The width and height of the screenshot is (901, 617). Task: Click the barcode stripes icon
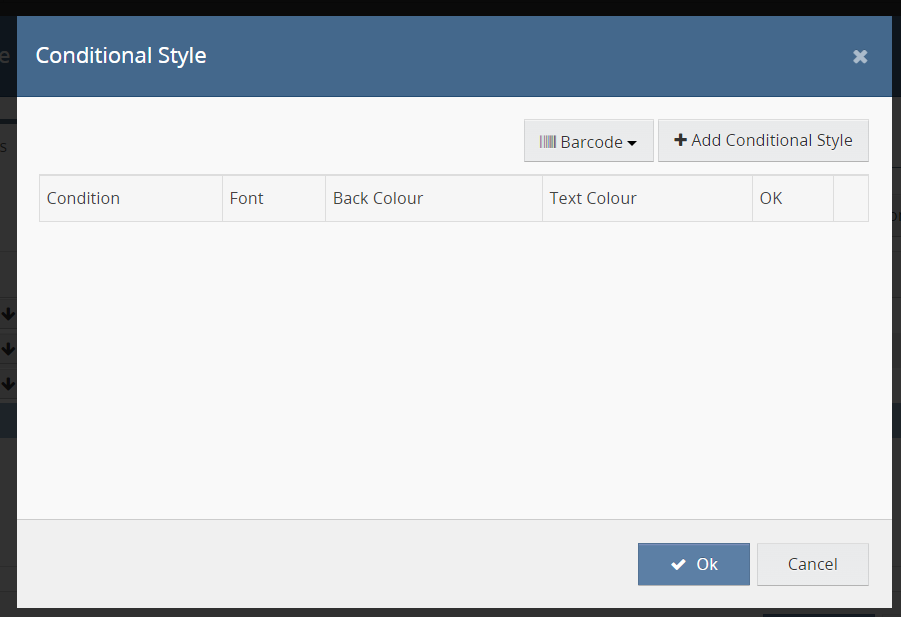point(547,142)
